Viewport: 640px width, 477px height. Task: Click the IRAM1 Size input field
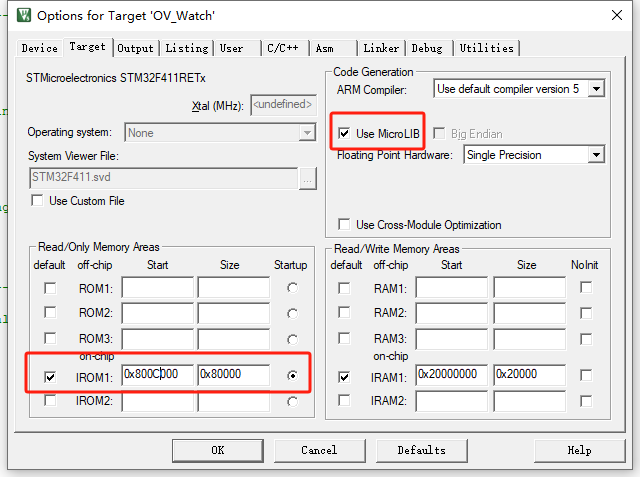pos(529,375)
